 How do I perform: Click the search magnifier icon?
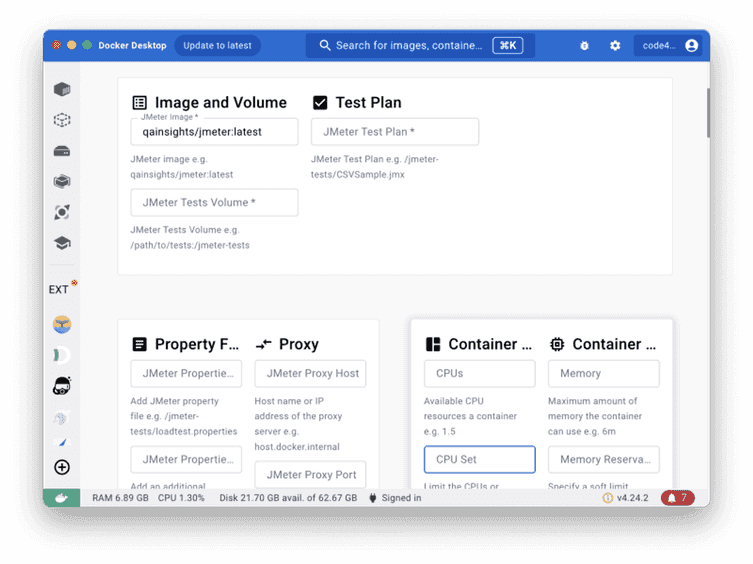tap(325, 46)
